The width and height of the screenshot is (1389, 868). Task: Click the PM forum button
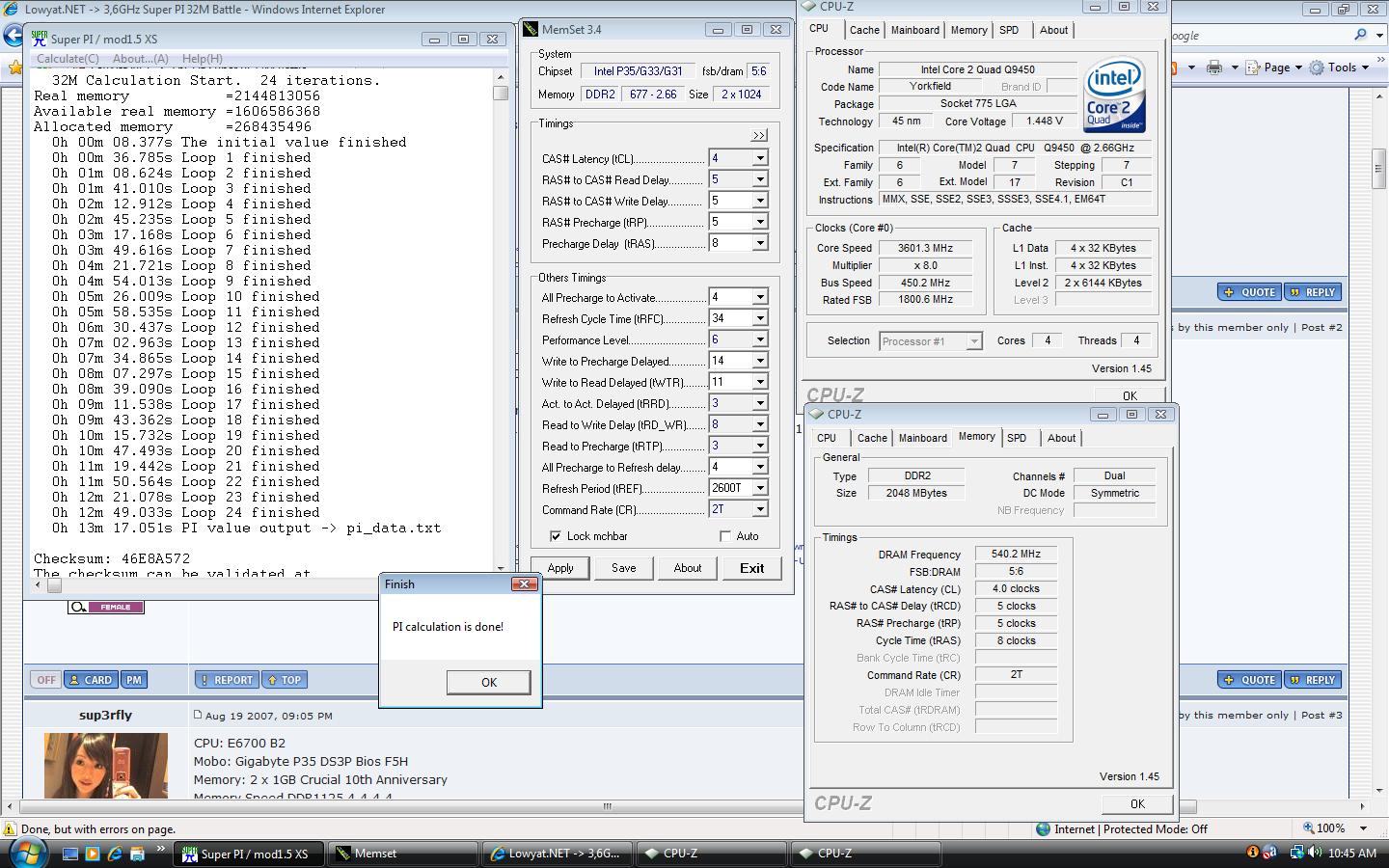tap(134, 680)
